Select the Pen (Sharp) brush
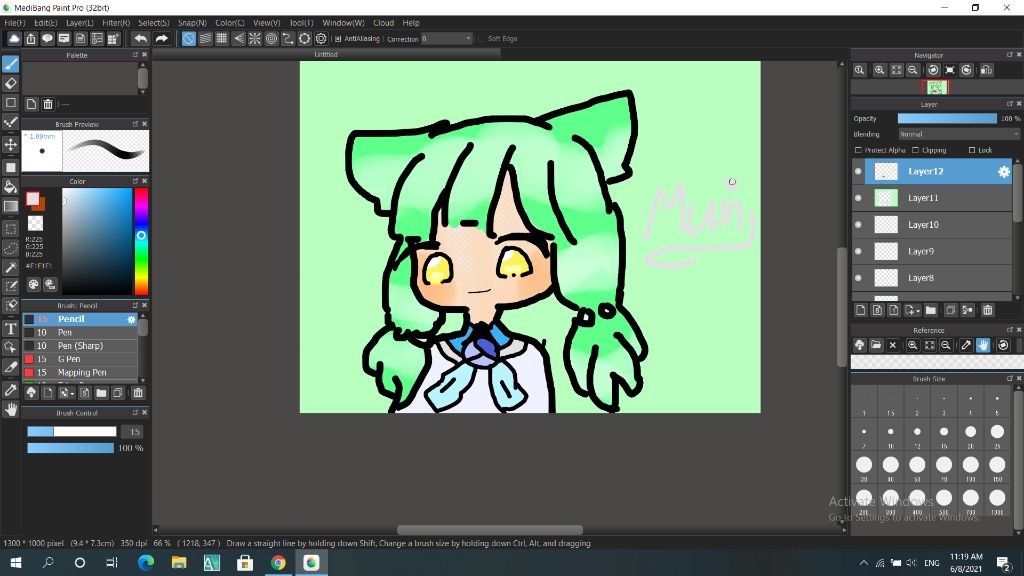 tap(80, 346)
